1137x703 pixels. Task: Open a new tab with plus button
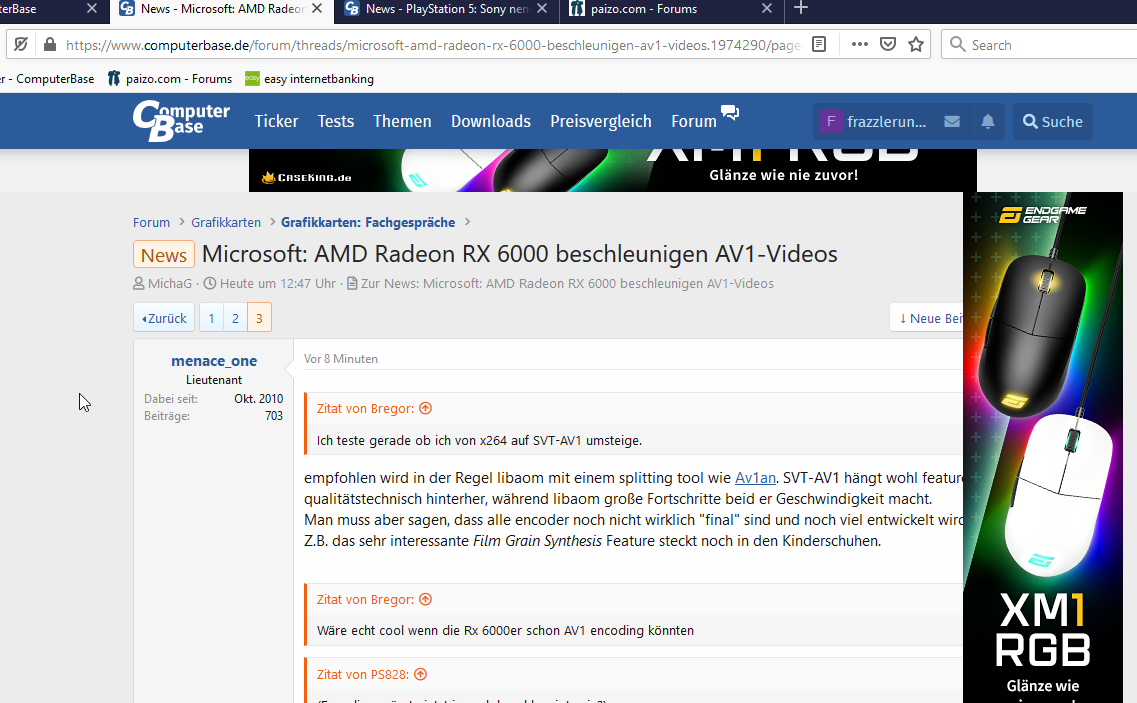[801, 8]
